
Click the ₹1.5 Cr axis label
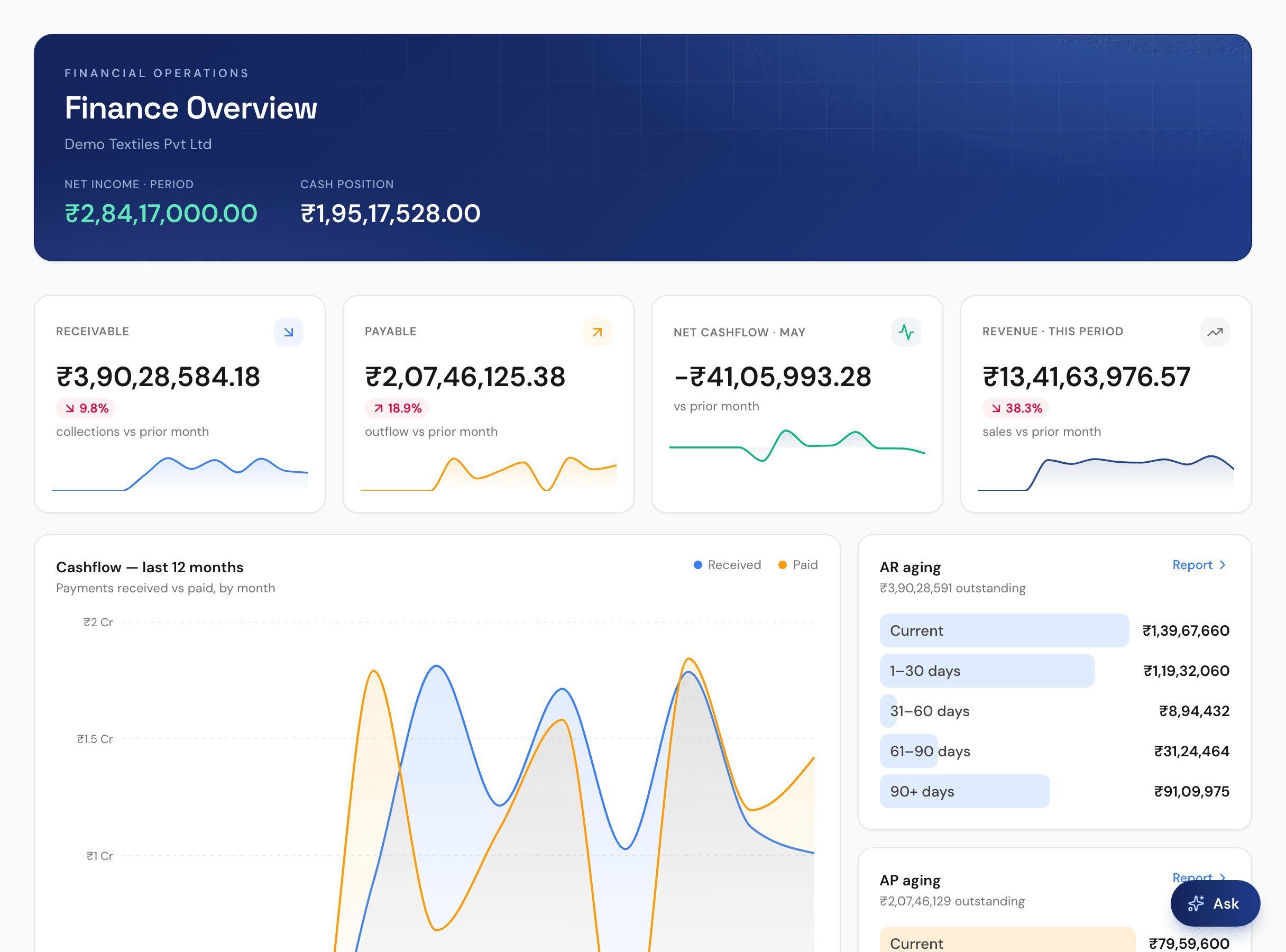[95, 739]
